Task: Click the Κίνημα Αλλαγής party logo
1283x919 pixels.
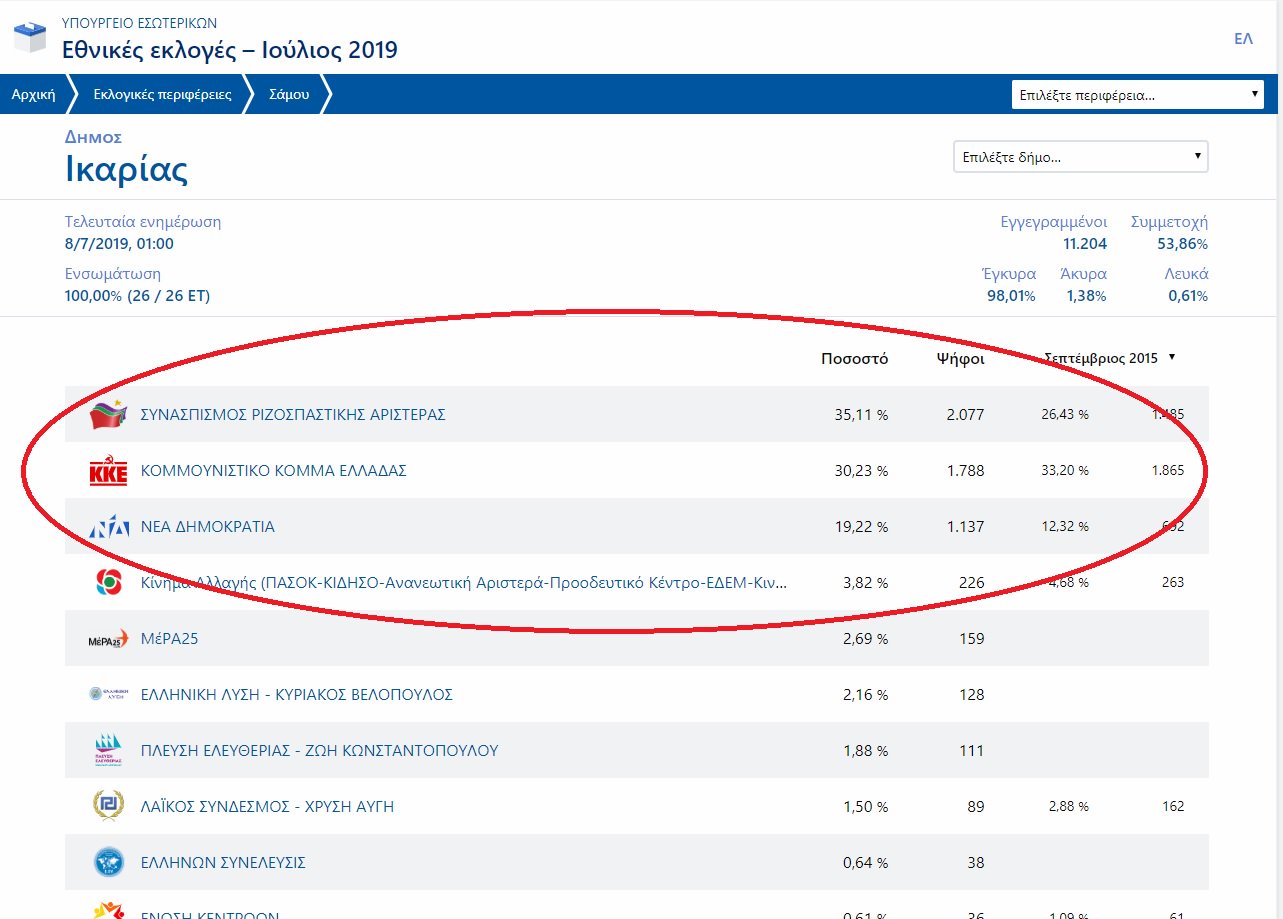Action: pyautogui.click(x=108, y=582)
